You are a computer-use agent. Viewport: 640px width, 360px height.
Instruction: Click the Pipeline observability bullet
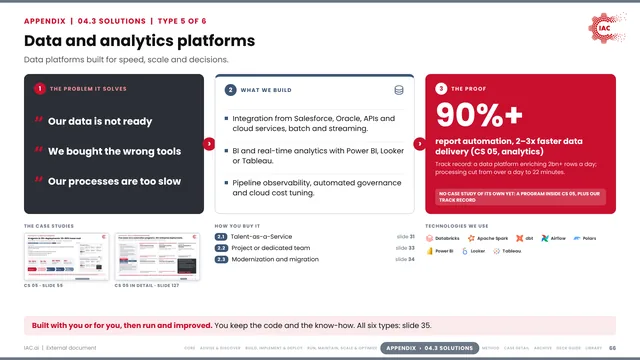(x=317, y=188)
